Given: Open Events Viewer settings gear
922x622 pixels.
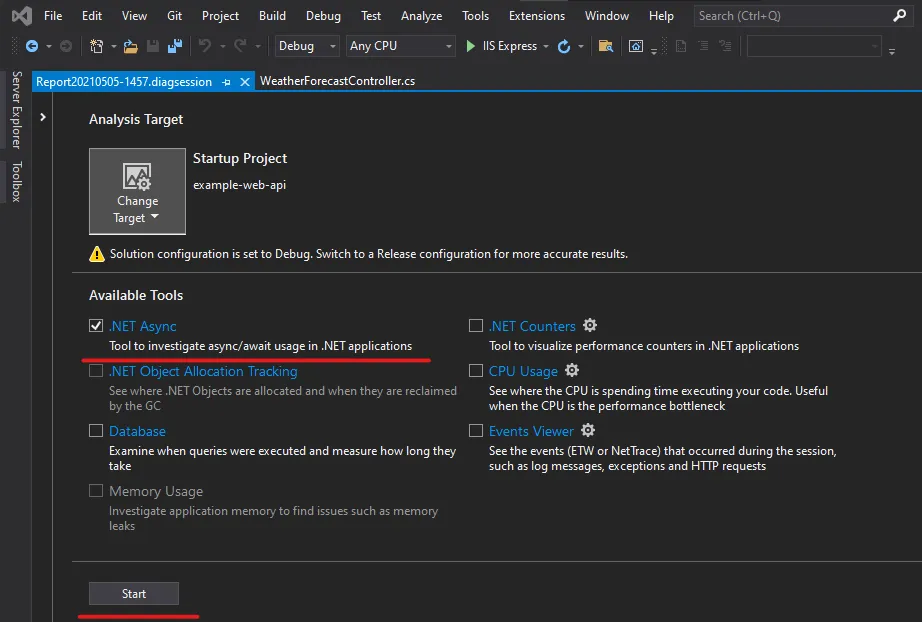Looking at the screenshot, I should pyautogui.click(x=588, y=430).
